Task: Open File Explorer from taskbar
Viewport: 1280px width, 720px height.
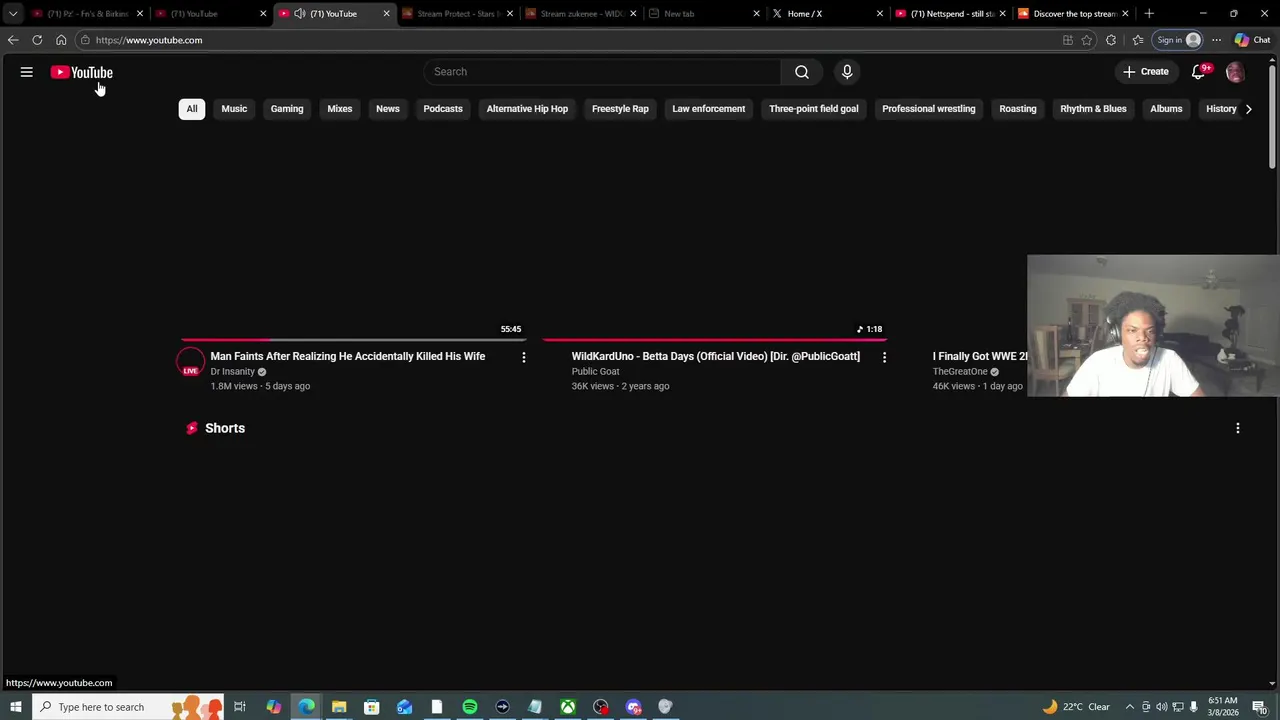Action: pyautogui.click(x=339, y=707)
